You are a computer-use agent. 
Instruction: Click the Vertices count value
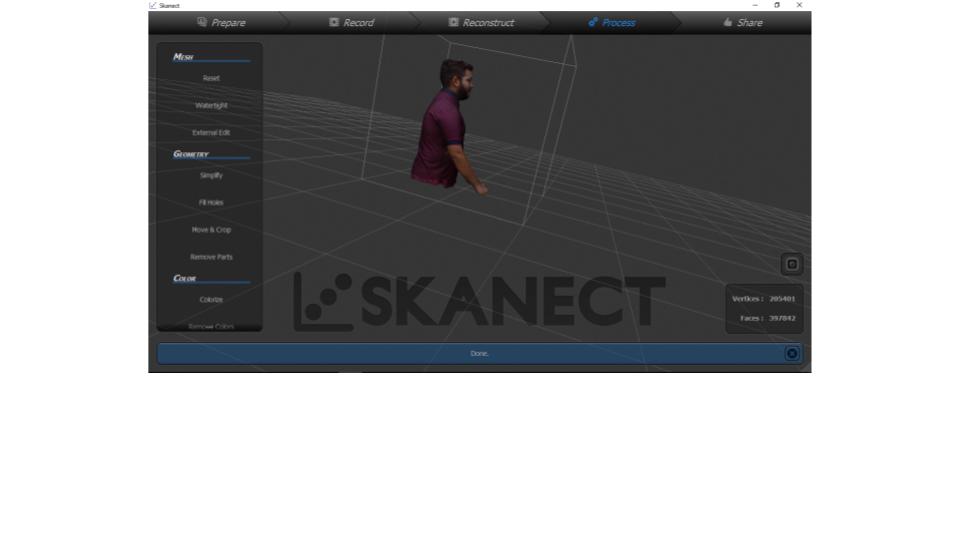tap(782, 299)
